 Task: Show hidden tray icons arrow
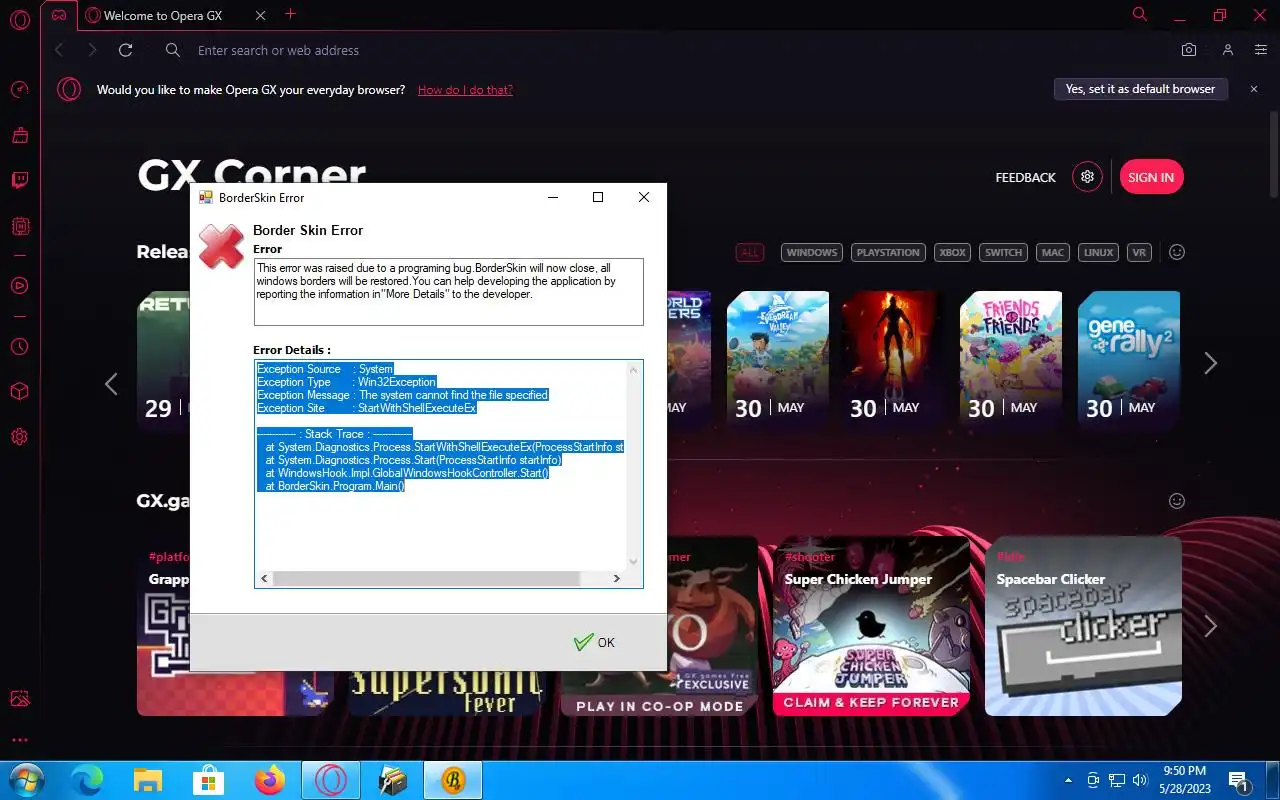[1069, 780]
